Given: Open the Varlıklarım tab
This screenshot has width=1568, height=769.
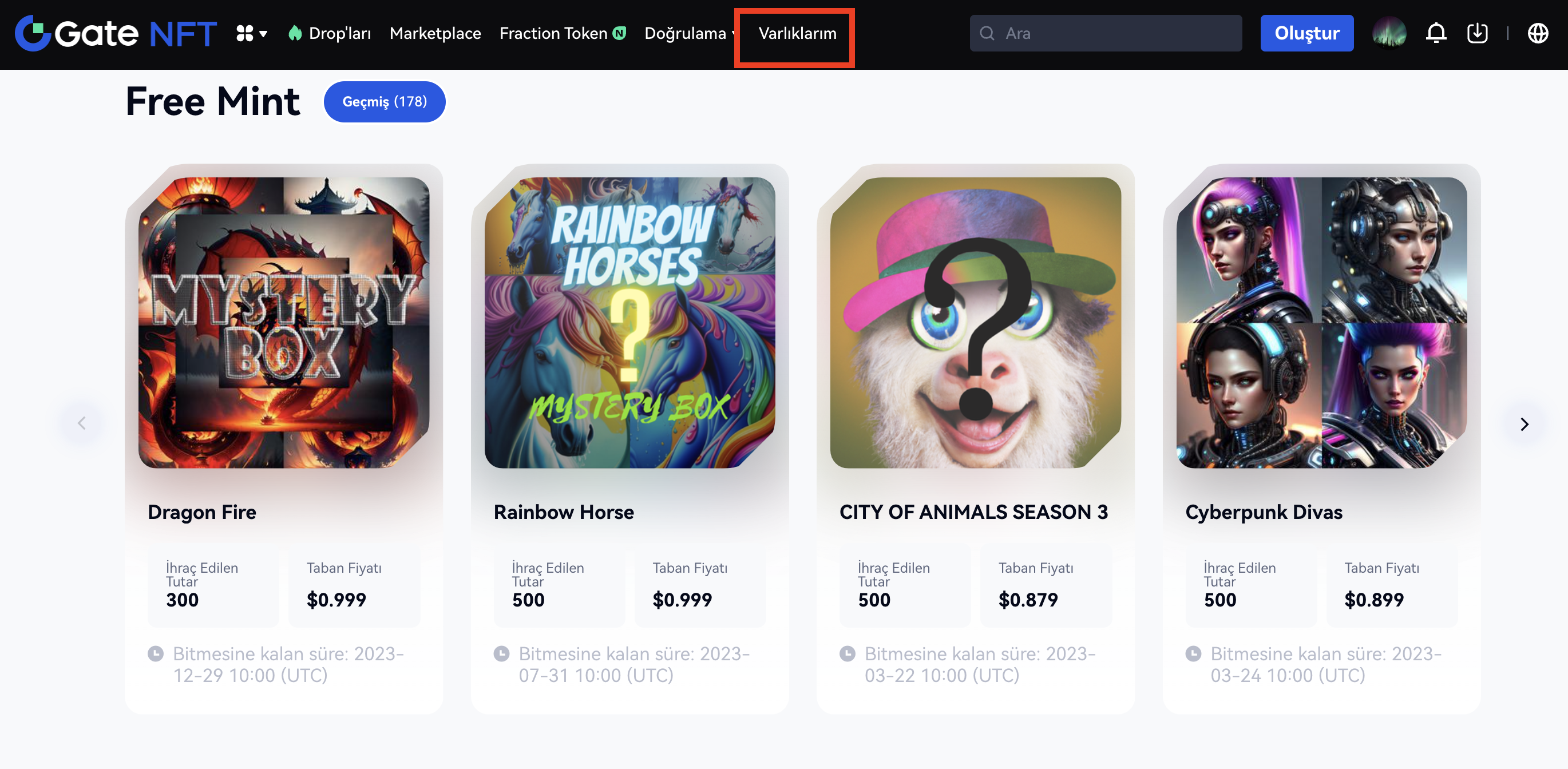Looking at the screenshot, I should [x=797, y=33].
